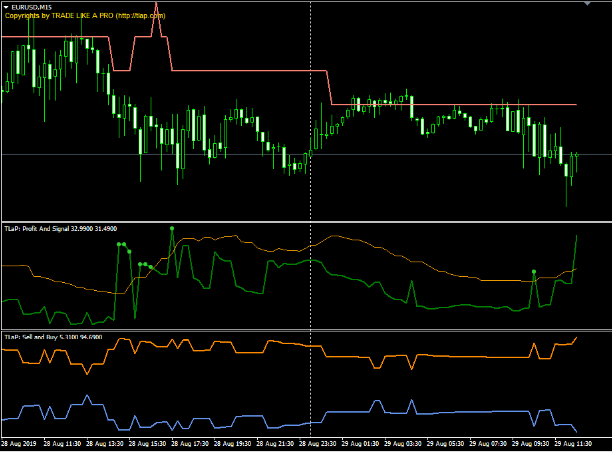Click the 28 Aug 23:30 time label
The height and width of the screenshot is (452, 612).
tap(317, 444)
